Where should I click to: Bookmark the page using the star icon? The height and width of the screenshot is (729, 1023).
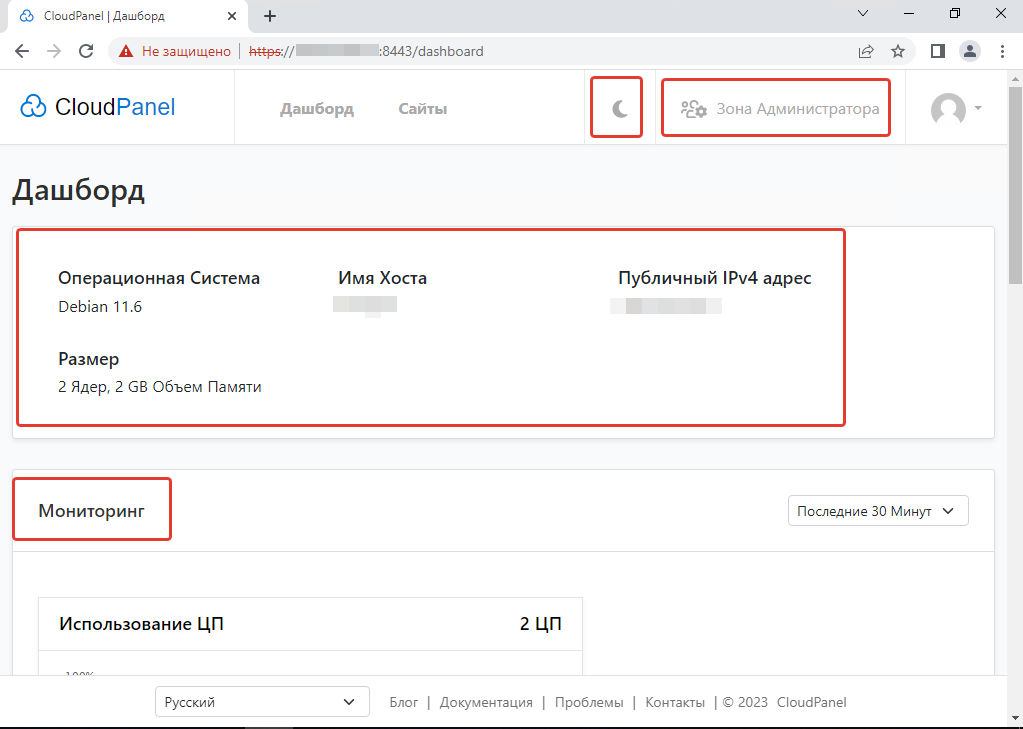897,50
